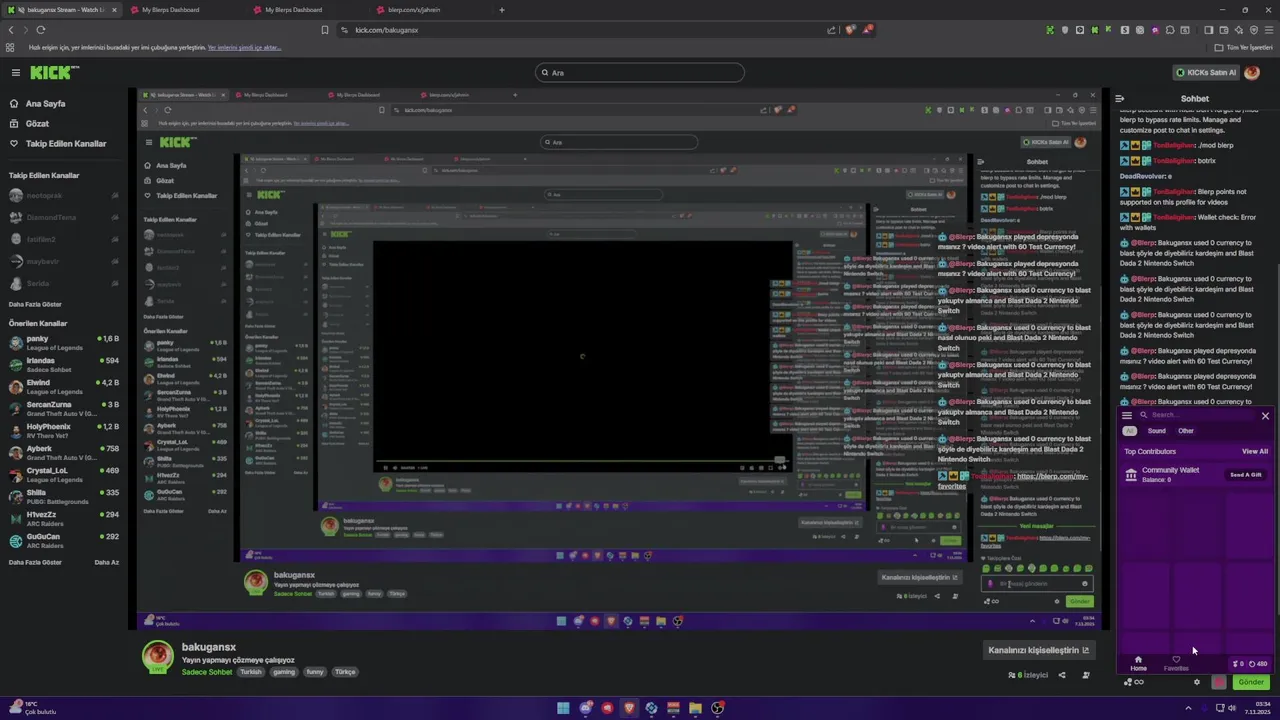
Task: Collapse recommended list with Daha Az
Action: (x=106, y=562)
